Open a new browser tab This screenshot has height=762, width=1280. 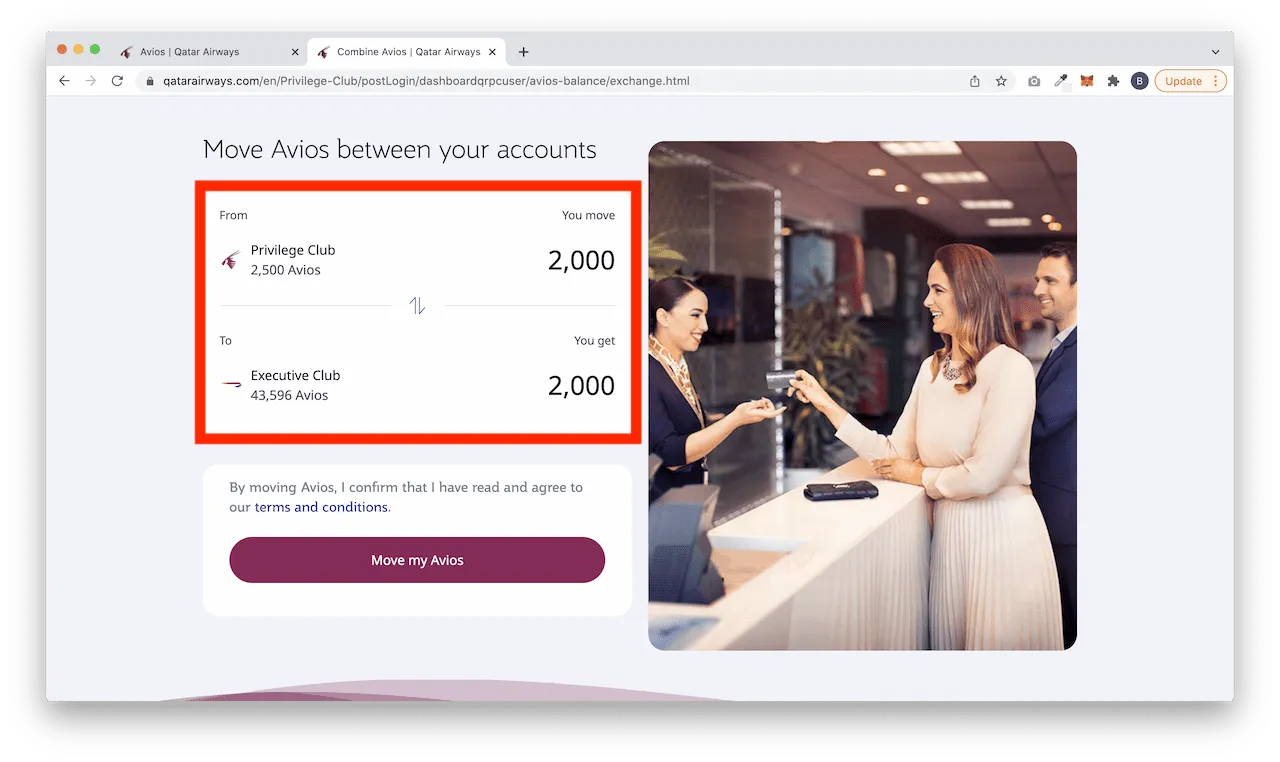[524, 52]
